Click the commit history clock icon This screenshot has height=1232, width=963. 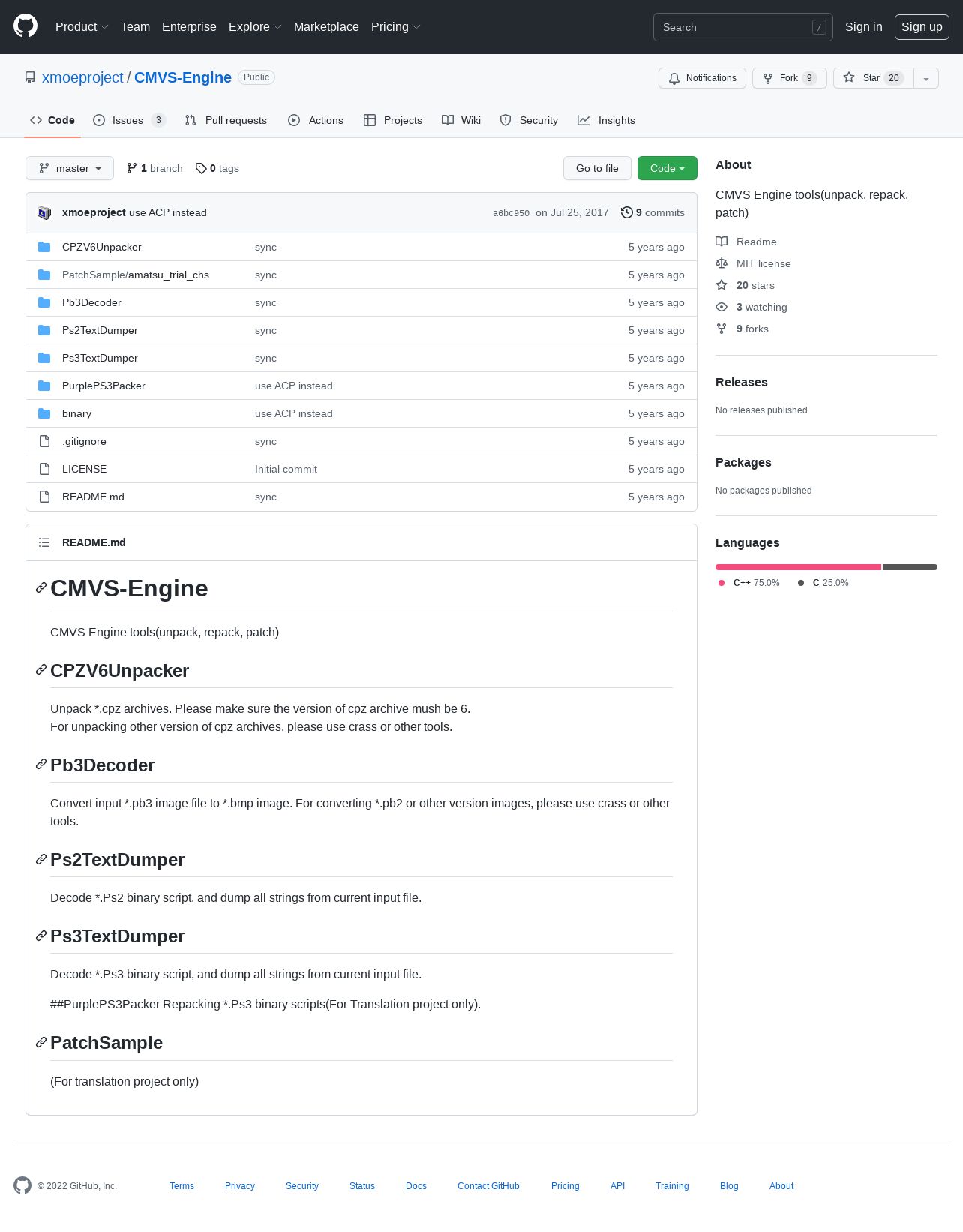pos(626,212)
